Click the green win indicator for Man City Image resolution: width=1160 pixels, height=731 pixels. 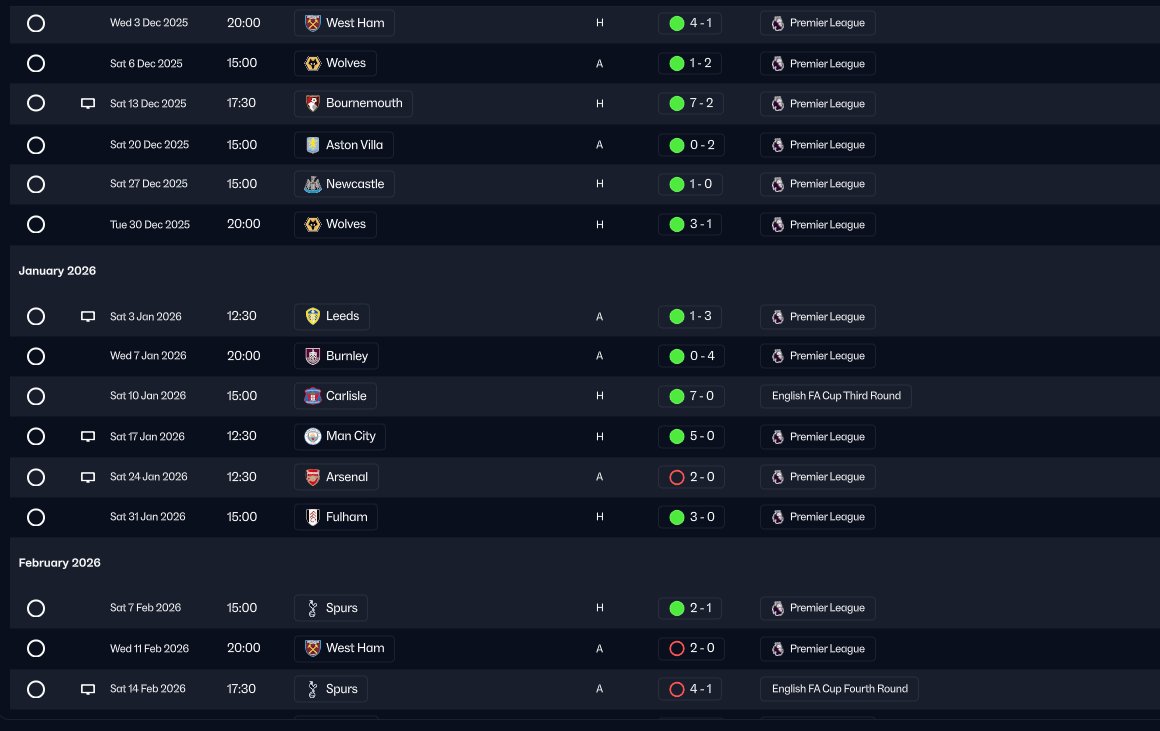tap(676, 437)
